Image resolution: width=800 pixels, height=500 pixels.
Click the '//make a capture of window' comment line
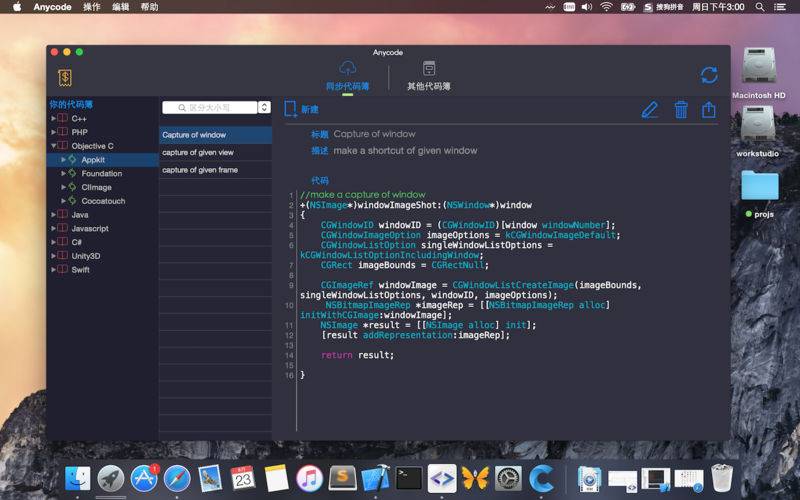coord(362,194)
